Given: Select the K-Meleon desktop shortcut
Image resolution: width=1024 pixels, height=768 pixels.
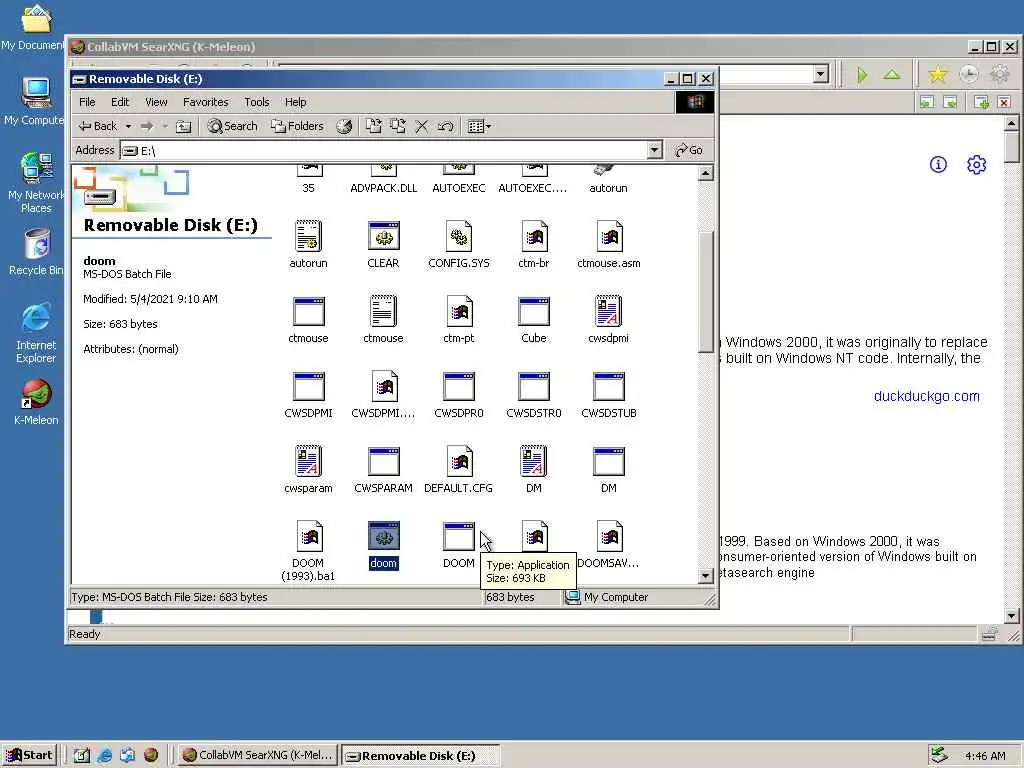Looking at the screenshot, I should click(x=36, y=402).
